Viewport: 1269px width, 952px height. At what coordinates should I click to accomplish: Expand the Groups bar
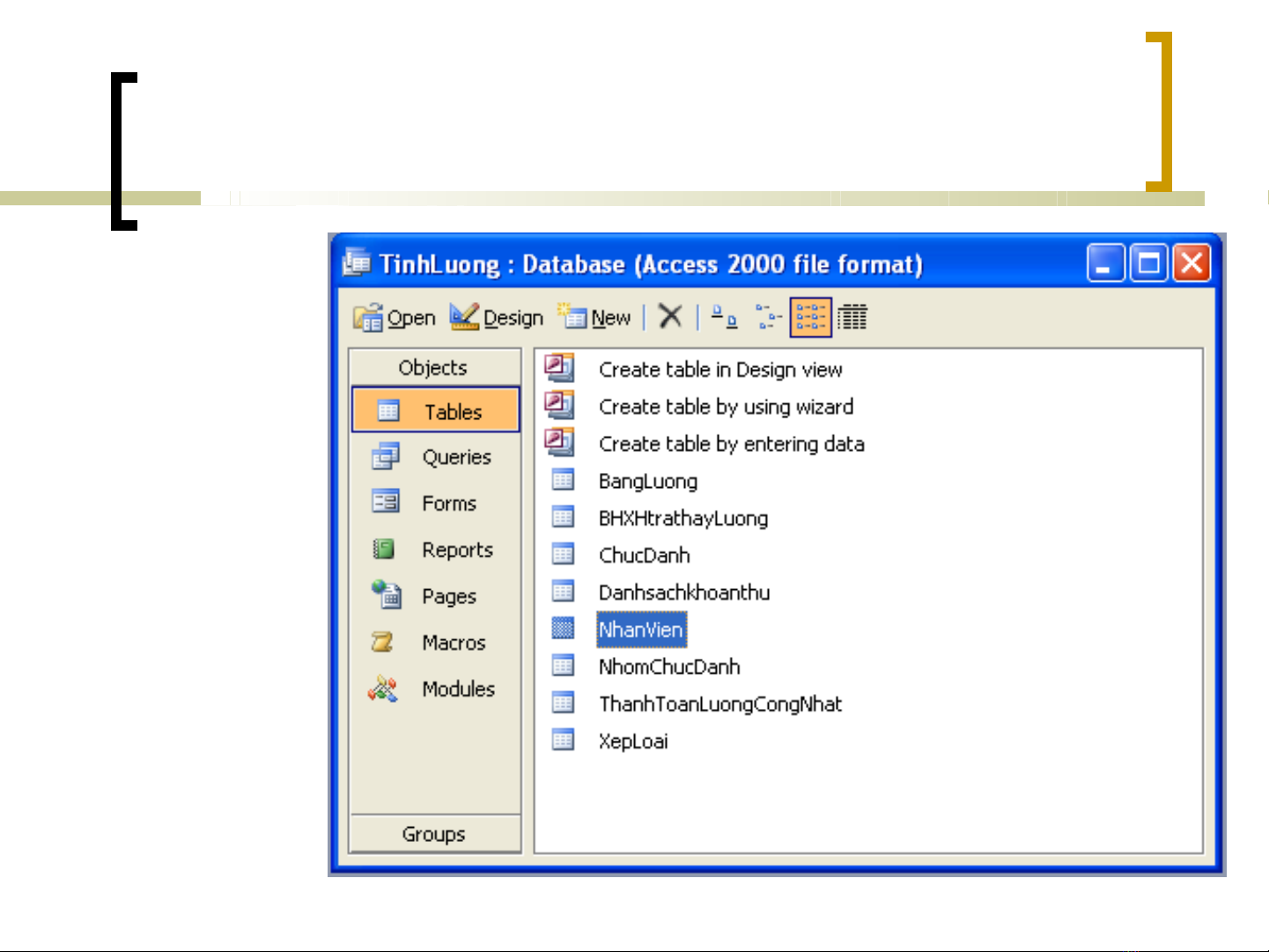[434, 834]
